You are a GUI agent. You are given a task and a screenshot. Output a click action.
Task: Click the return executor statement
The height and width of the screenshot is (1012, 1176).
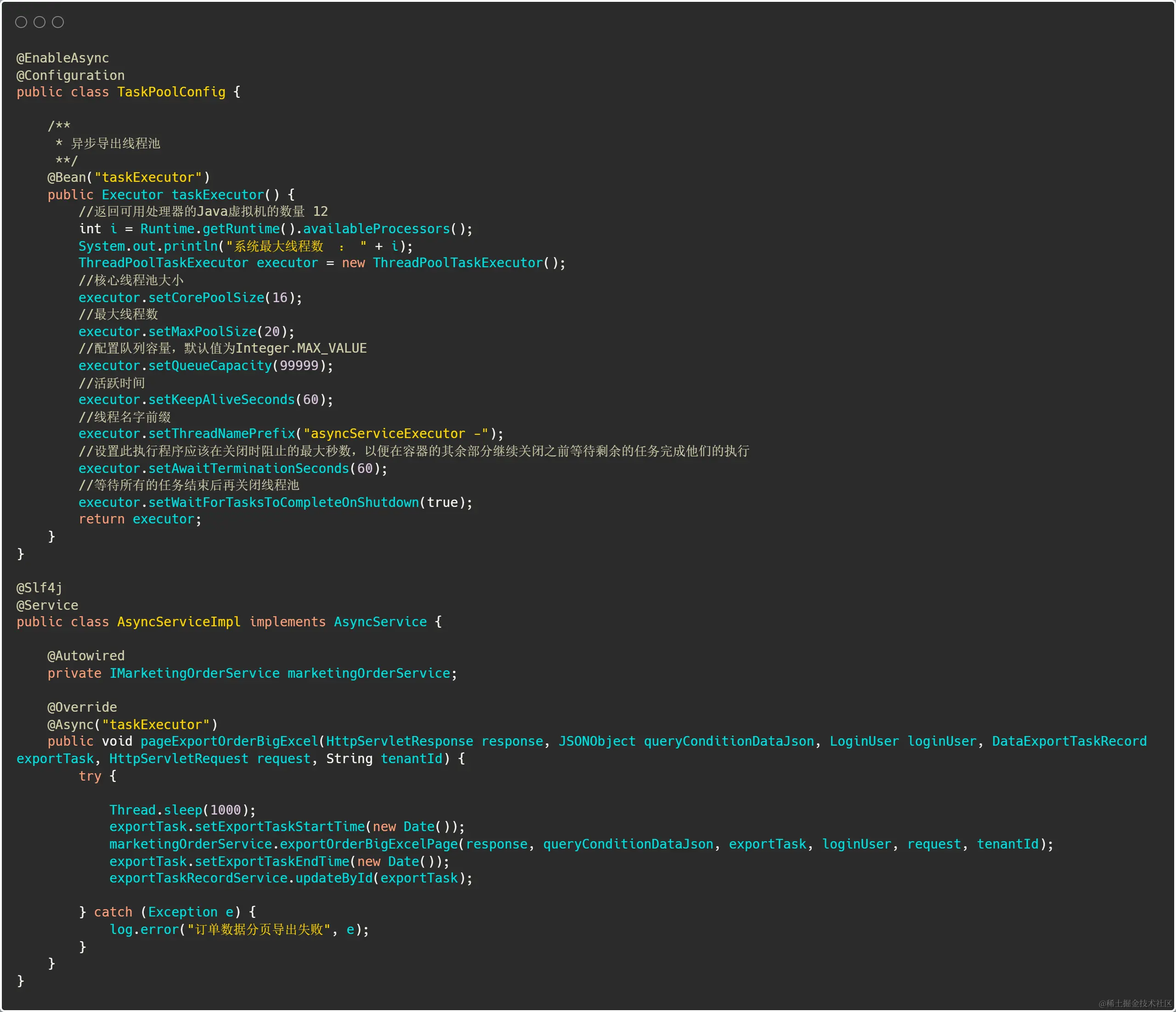(139, 519)
